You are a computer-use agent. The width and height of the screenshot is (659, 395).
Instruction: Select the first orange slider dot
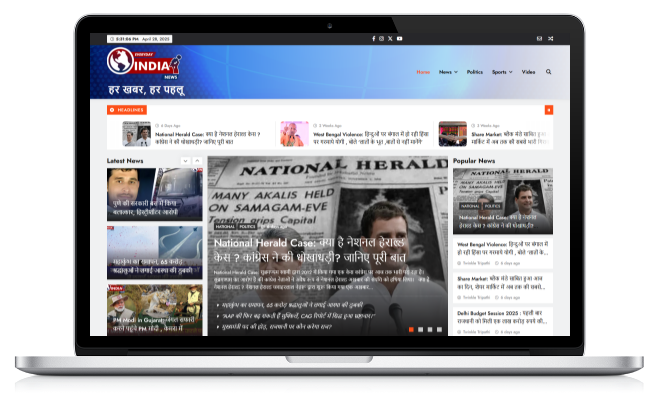(411, 329)
